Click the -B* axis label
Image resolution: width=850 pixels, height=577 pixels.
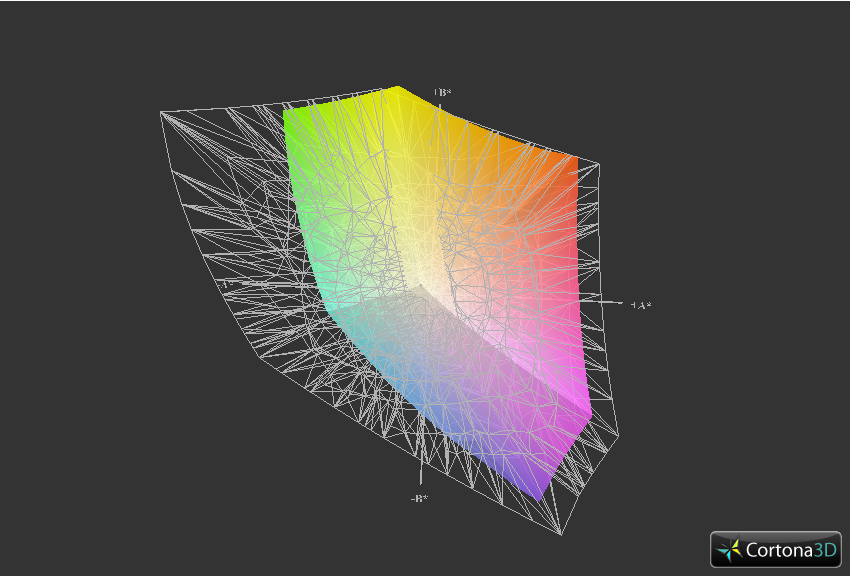(419, 498)
